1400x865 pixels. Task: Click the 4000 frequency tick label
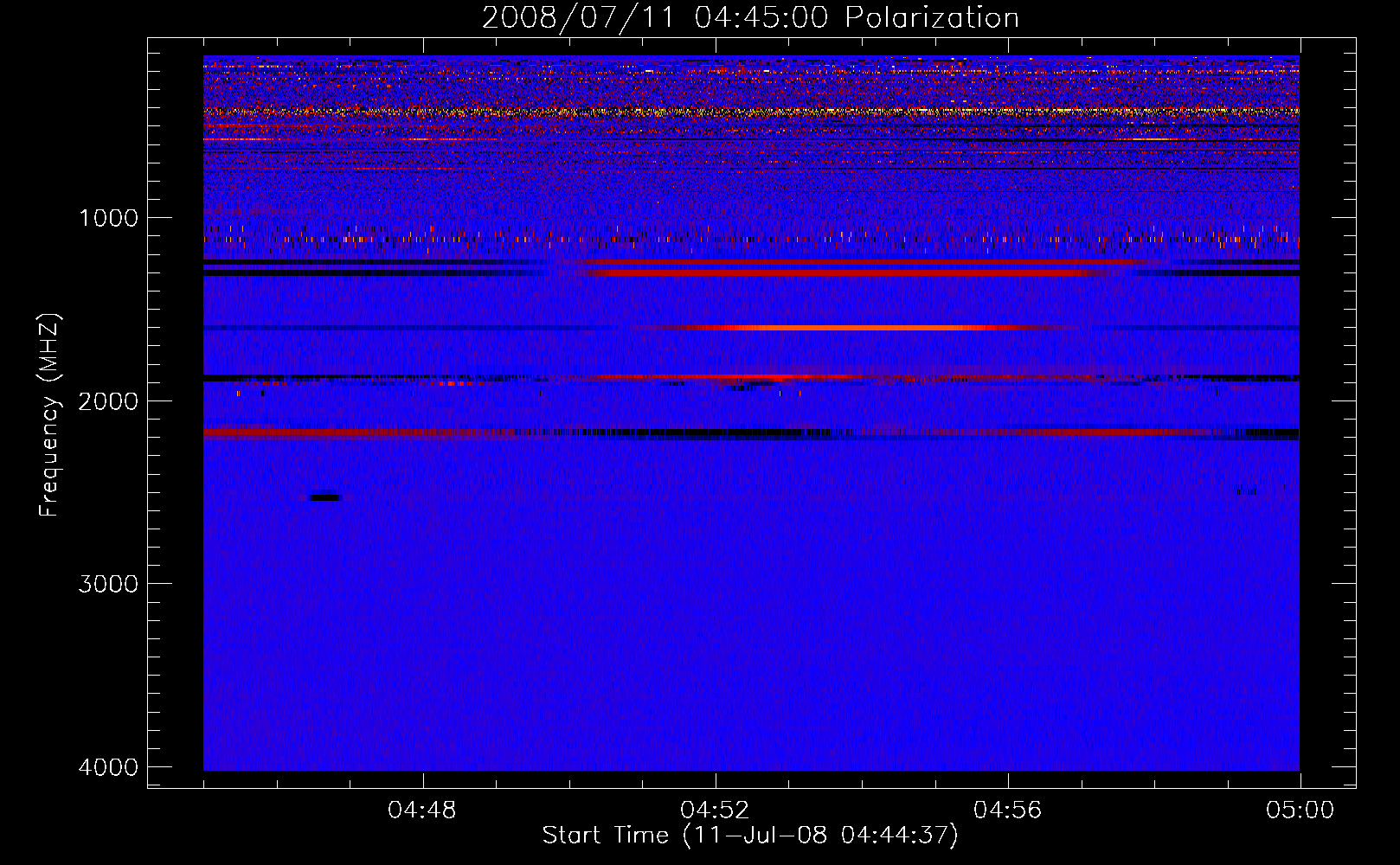pos(108,767)
